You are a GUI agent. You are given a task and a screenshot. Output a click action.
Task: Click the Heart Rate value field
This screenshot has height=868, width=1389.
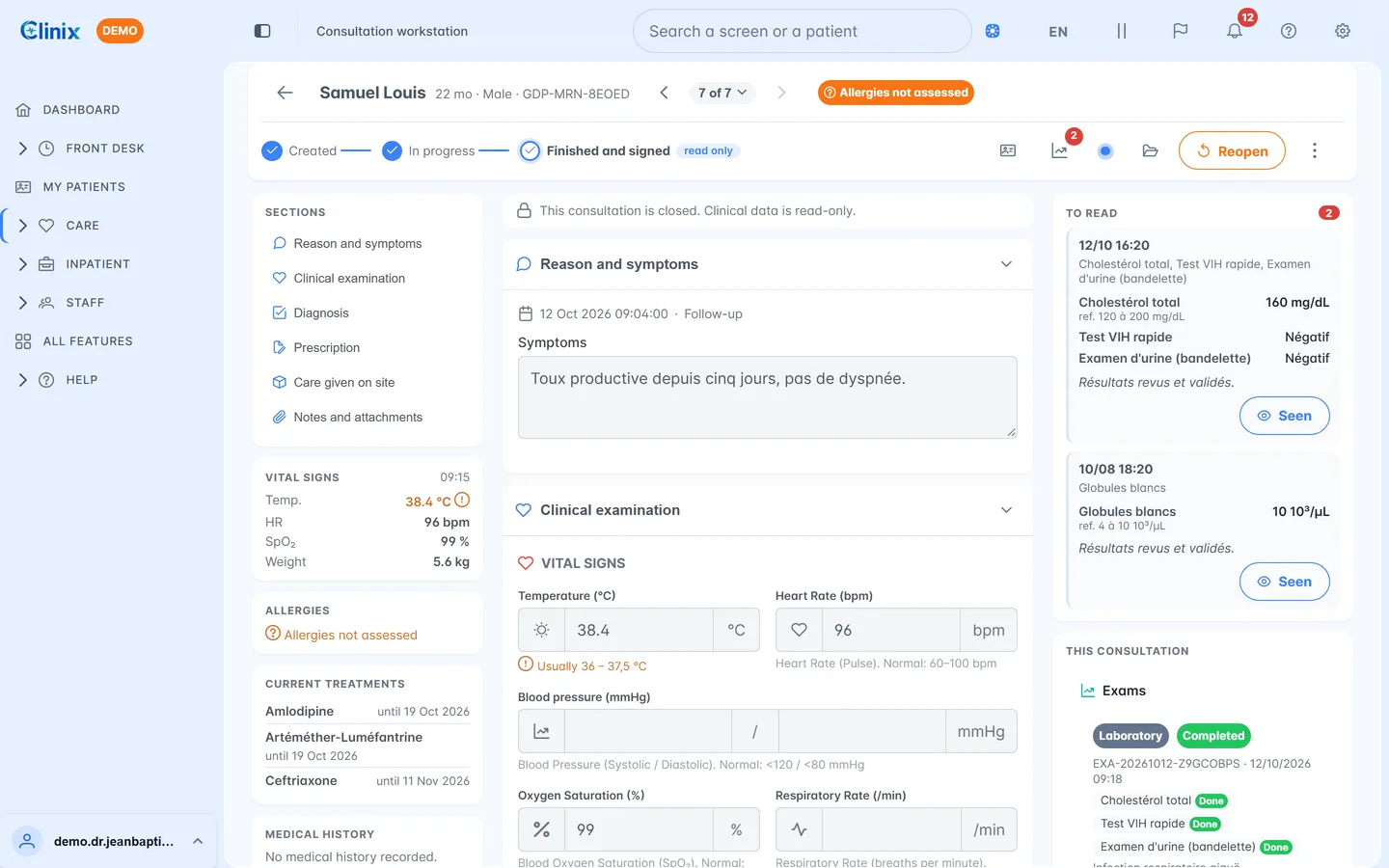[891, 630]
